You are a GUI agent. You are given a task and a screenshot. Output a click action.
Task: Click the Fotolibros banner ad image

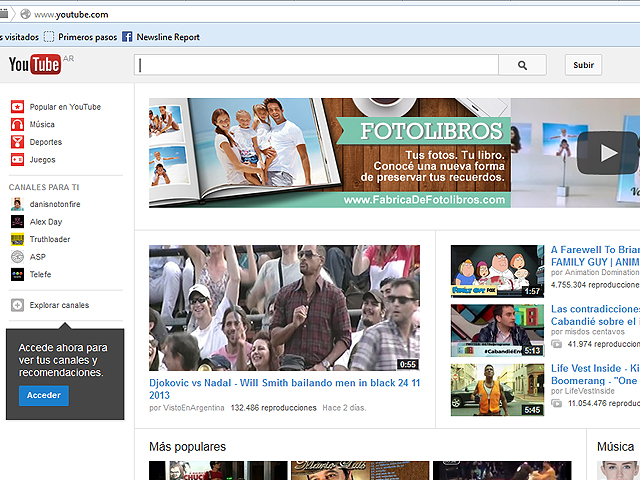(330, 153)
